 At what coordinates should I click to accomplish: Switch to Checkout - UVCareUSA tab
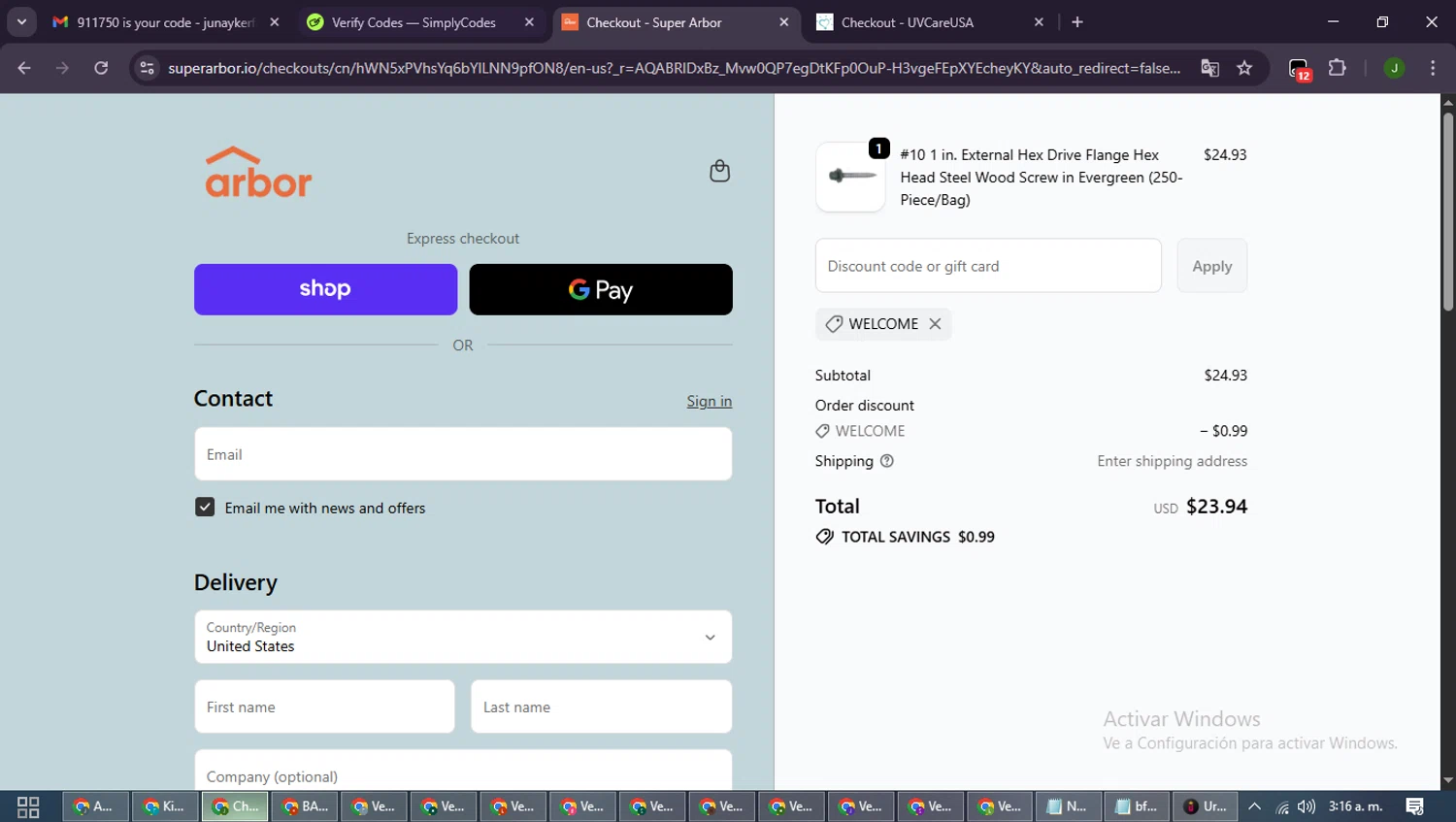coord(929,22)
